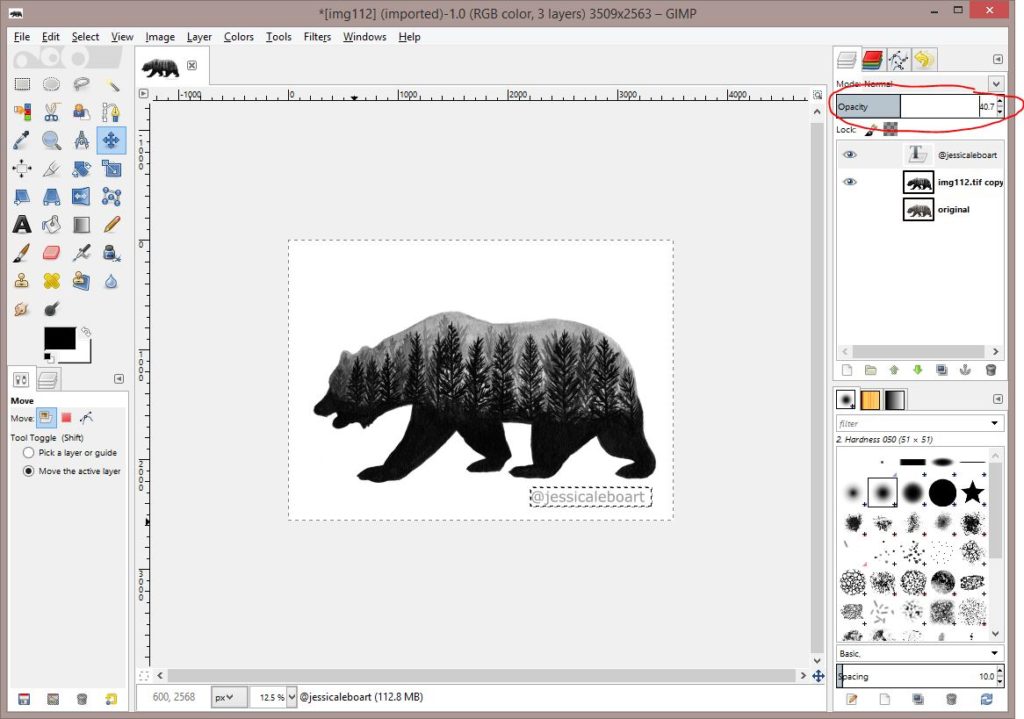
Task: Select the Blend gradient tool
Action: [x=81, y=225]
